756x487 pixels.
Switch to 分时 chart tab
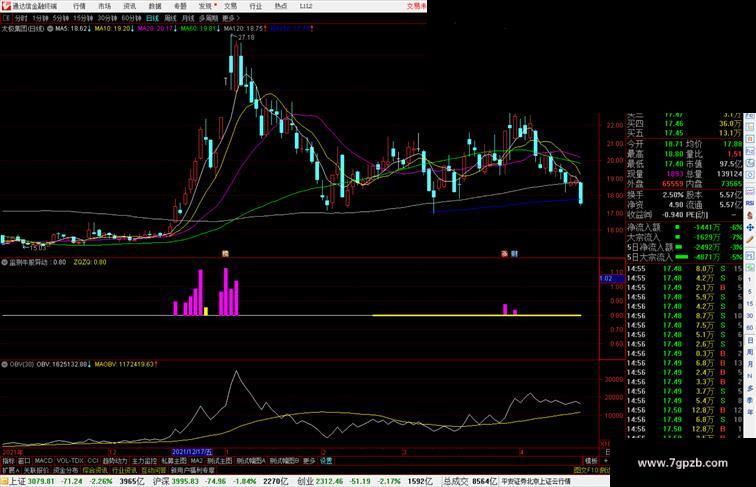click(21, 18)
